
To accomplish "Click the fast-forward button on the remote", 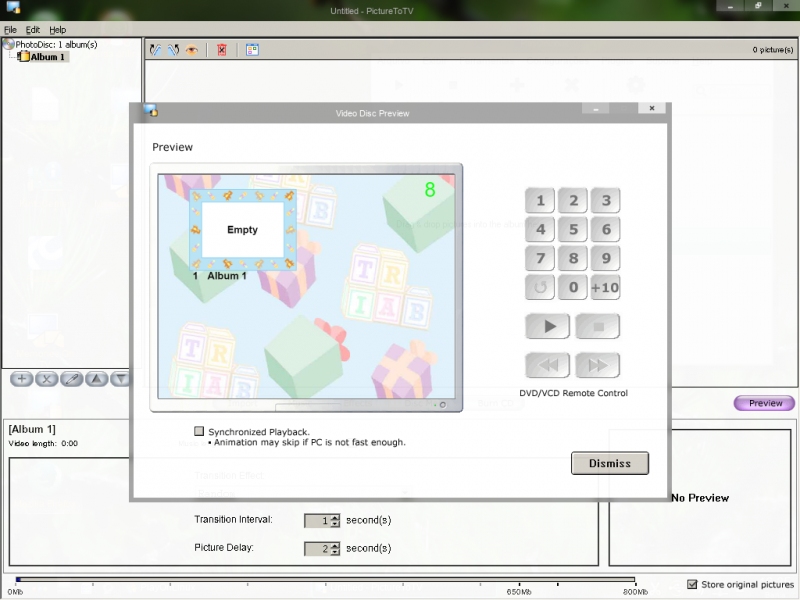I will pos(597,365).
